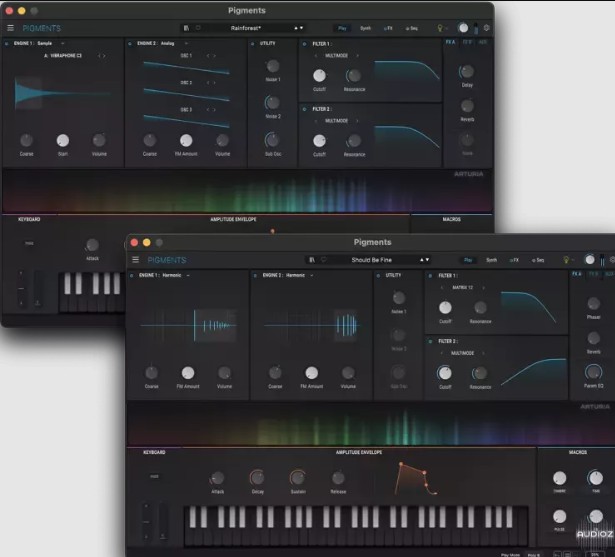
Task: Select next waveform arrow for OSC 3
Action: tap(214, 110)
